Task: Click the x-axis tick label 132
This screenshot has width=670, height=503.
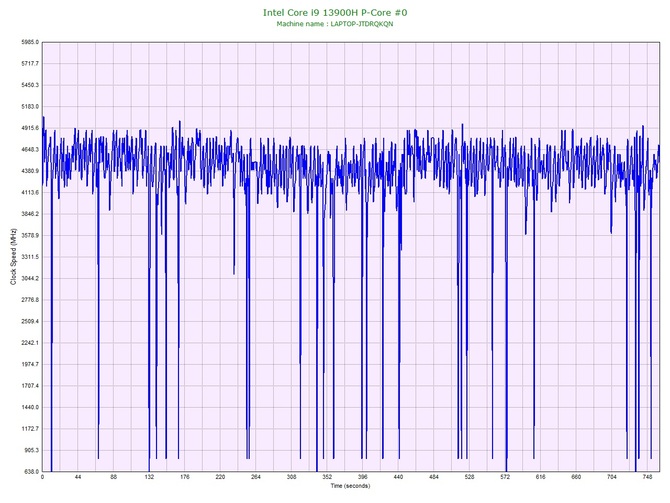Action: coord(149,477)
